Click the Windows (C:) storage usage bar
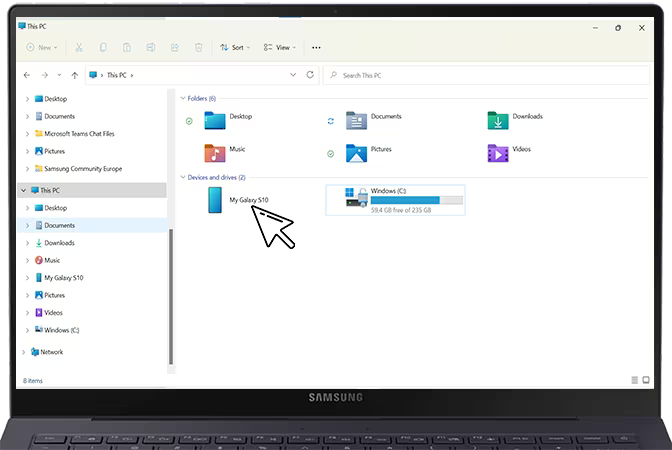 417,200
